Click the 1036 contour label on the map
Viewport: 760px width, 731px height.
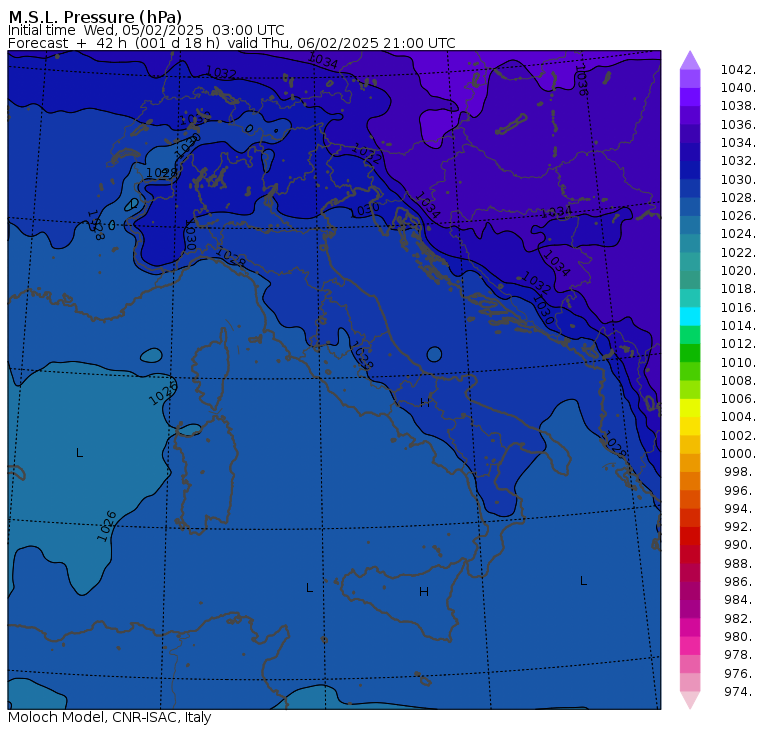point(581,80)
